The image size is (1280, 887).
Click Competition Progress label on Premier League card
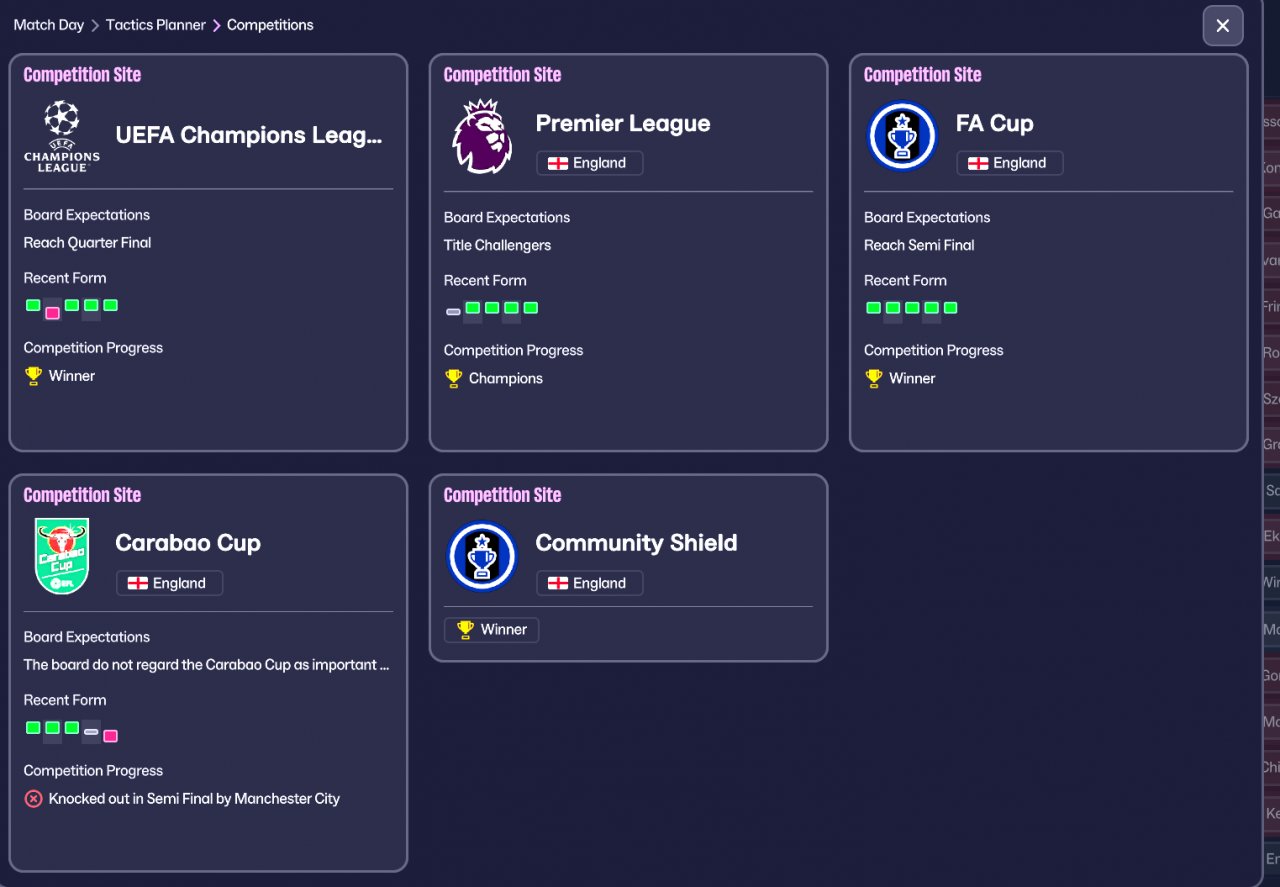pyautogui.click(x=513, y=350)
